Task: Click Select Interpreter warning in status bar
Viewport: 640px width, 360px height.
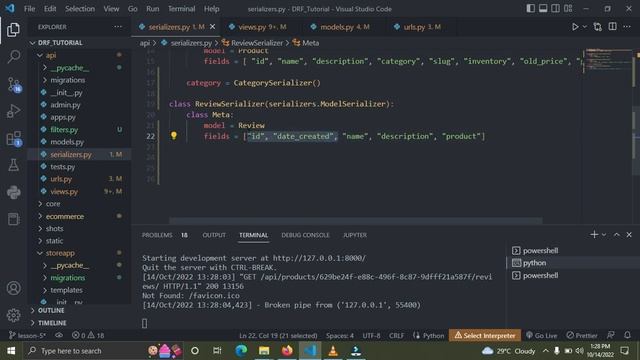Action: click(485, 336)
